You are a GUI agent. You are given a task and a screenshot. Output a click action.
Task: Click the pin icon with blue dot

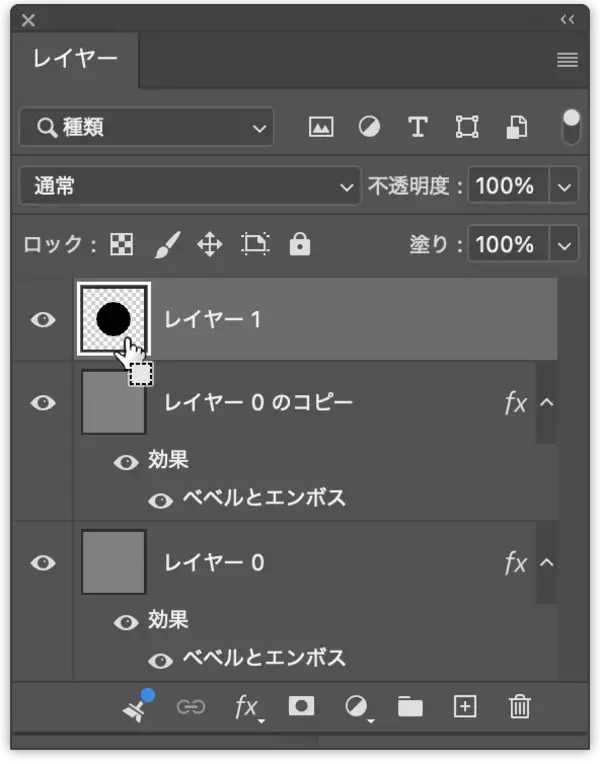(137, 706)
